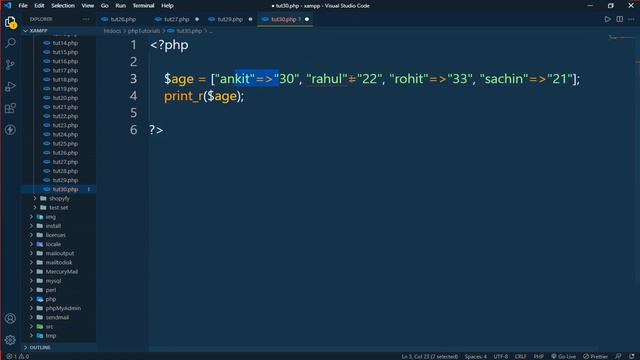Open the Edit menu
The width and height of the screenshot is (640, 360).
click(x=39, y=6)
